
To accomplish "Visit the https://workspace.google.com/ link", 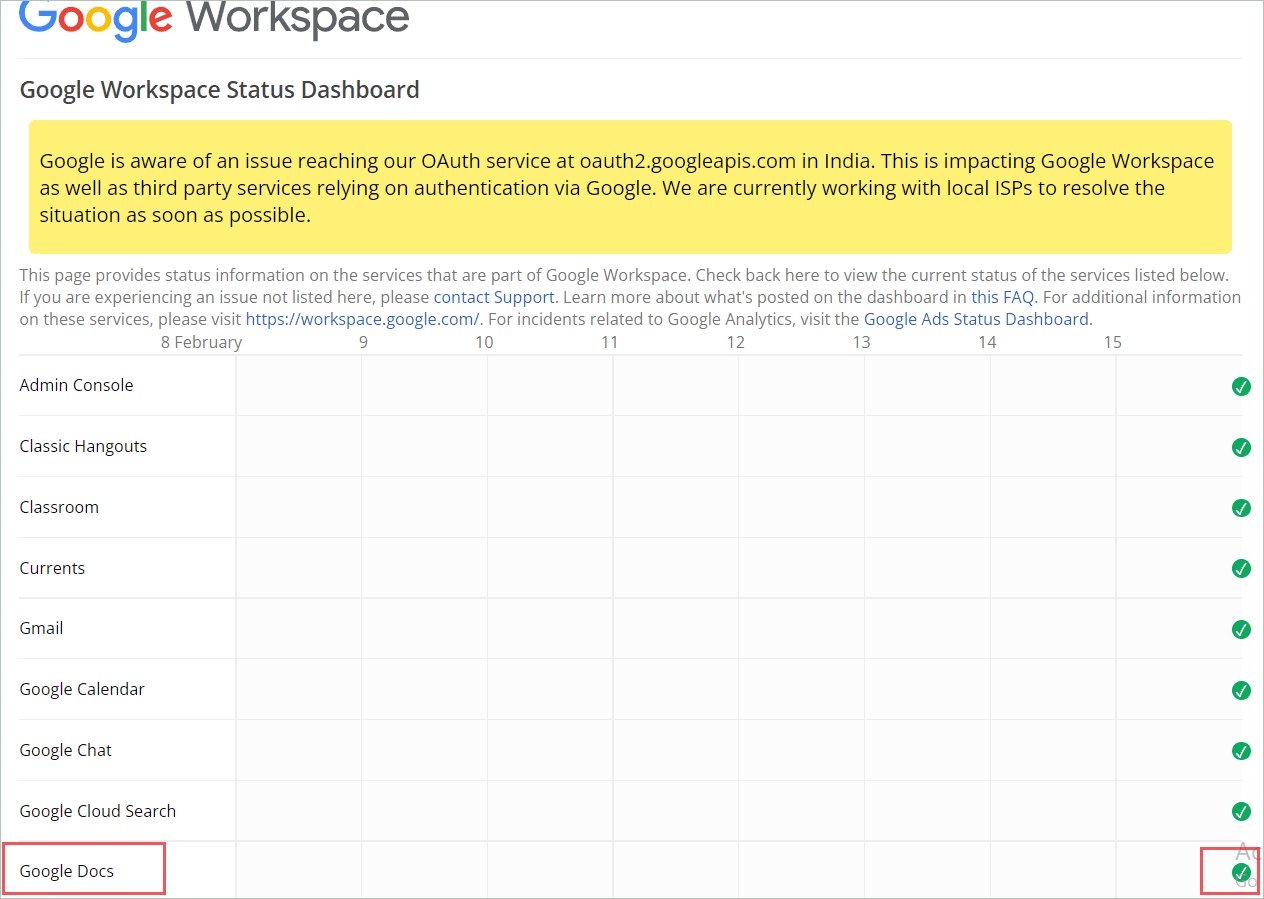I will [x=362, y=318].
